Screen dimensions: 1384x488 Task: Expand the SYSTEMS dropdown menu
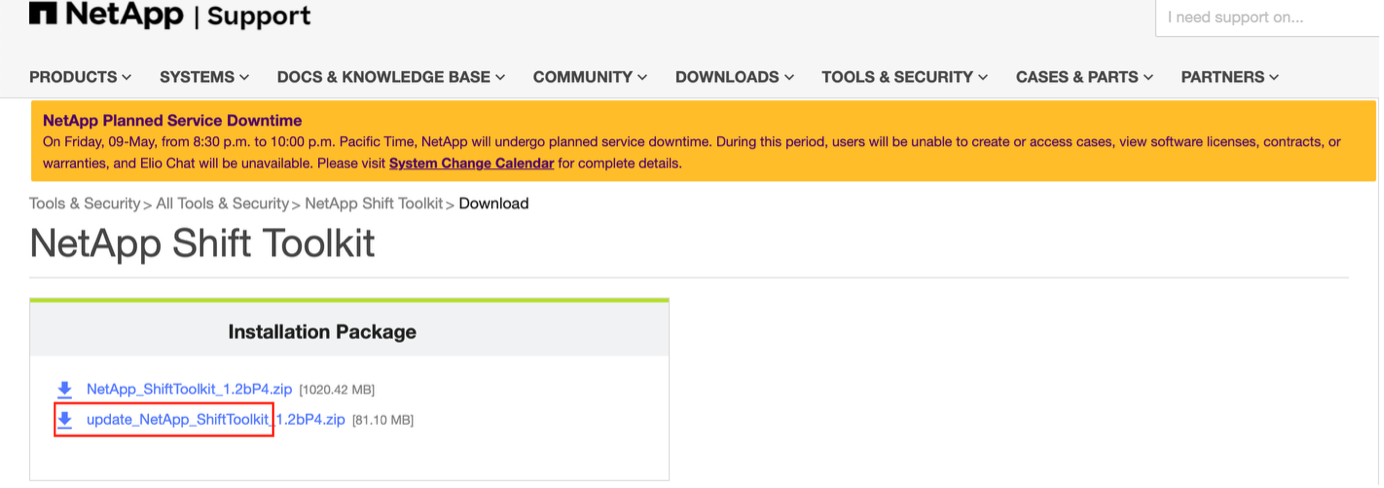tap(205, 77)
